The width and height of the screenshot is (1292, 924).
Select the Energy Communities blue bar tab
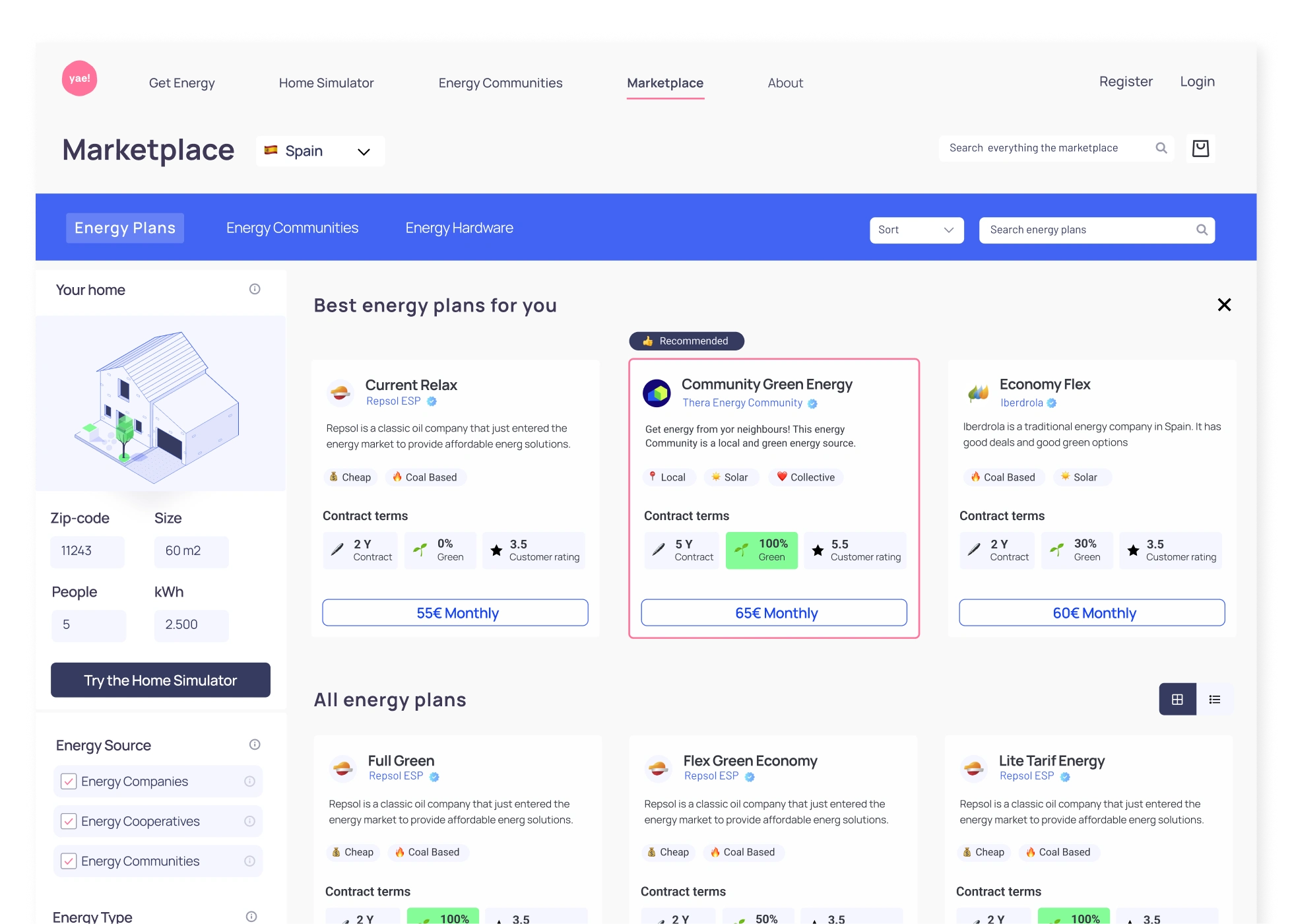pyautogui.click(x=292, y=228)
